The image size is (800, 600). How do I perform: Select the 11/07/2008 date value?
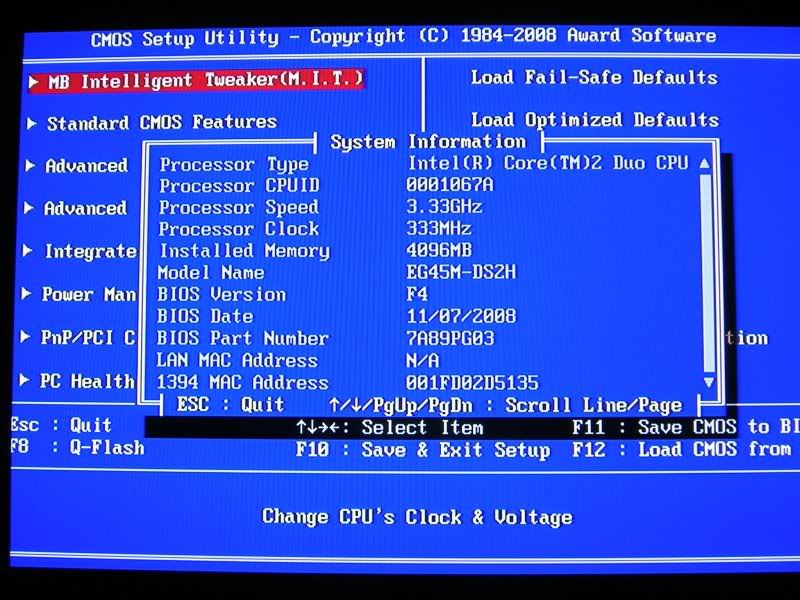coord(461,316)
